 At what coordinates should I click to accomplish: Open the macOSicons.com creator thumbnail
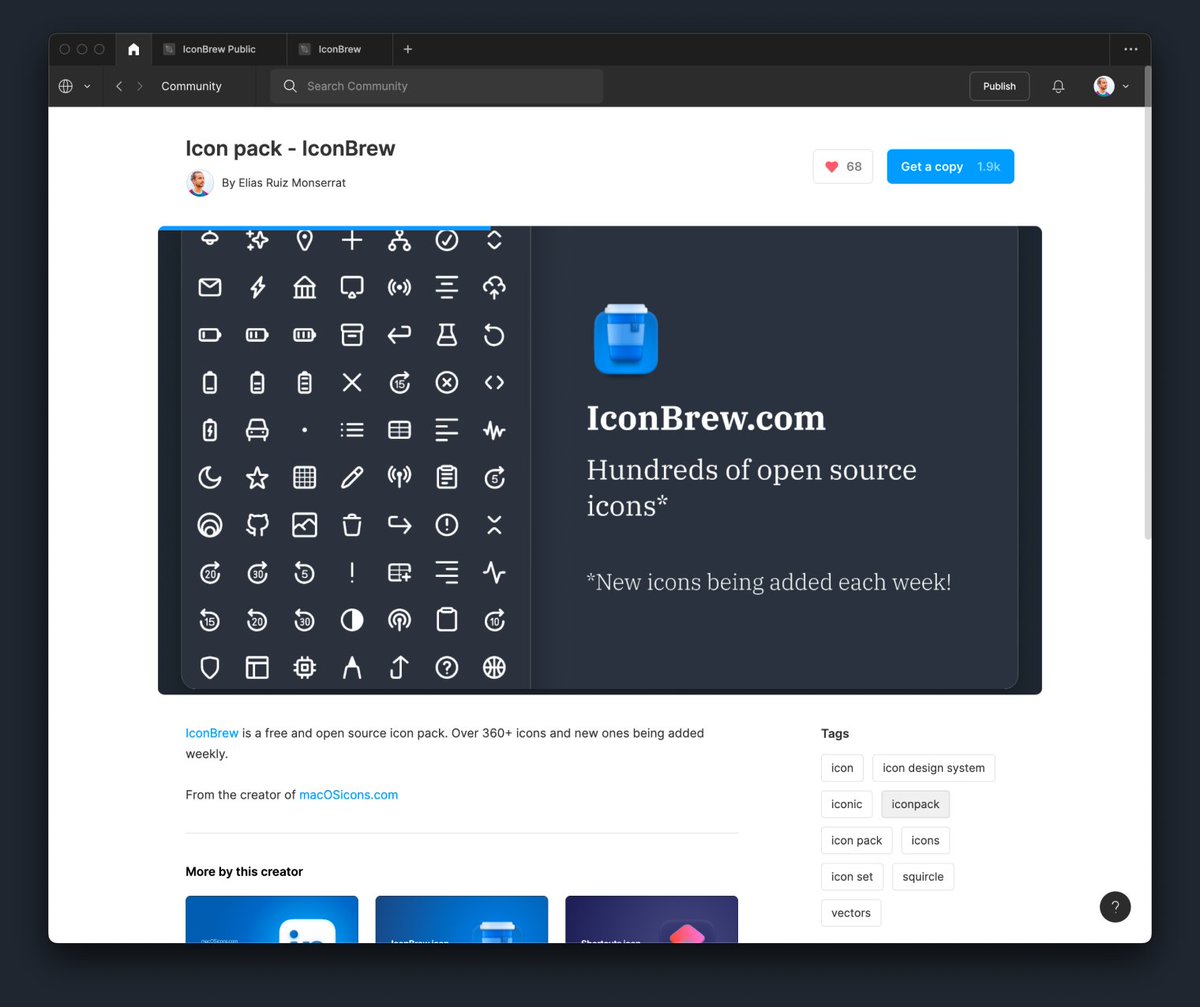tap(272, 919)
